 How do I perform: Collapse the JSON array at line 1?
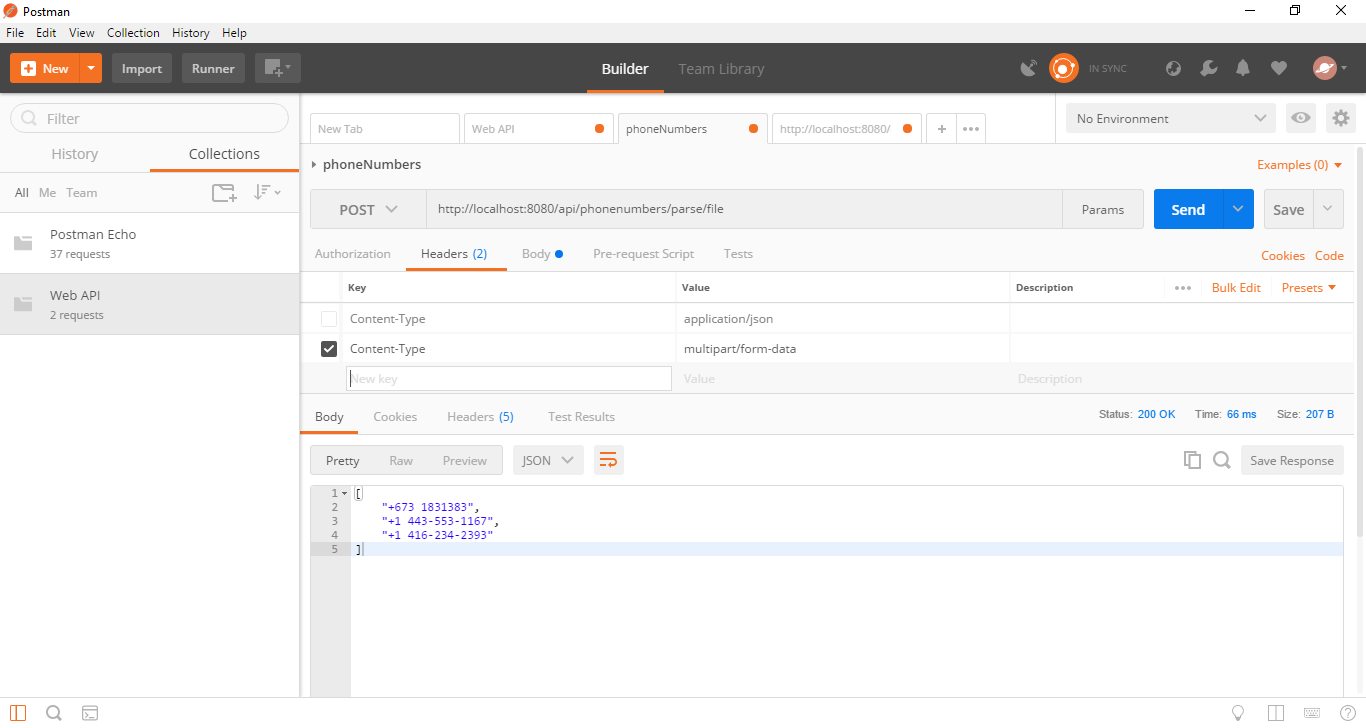tap(345, 493)
